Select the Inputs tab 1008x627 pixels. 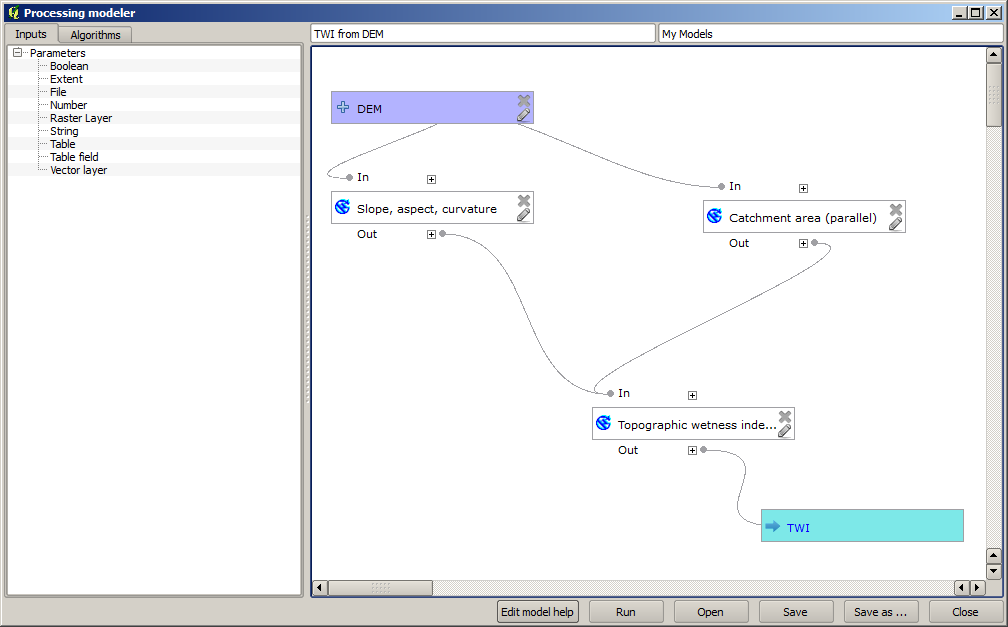pos(31,34)
